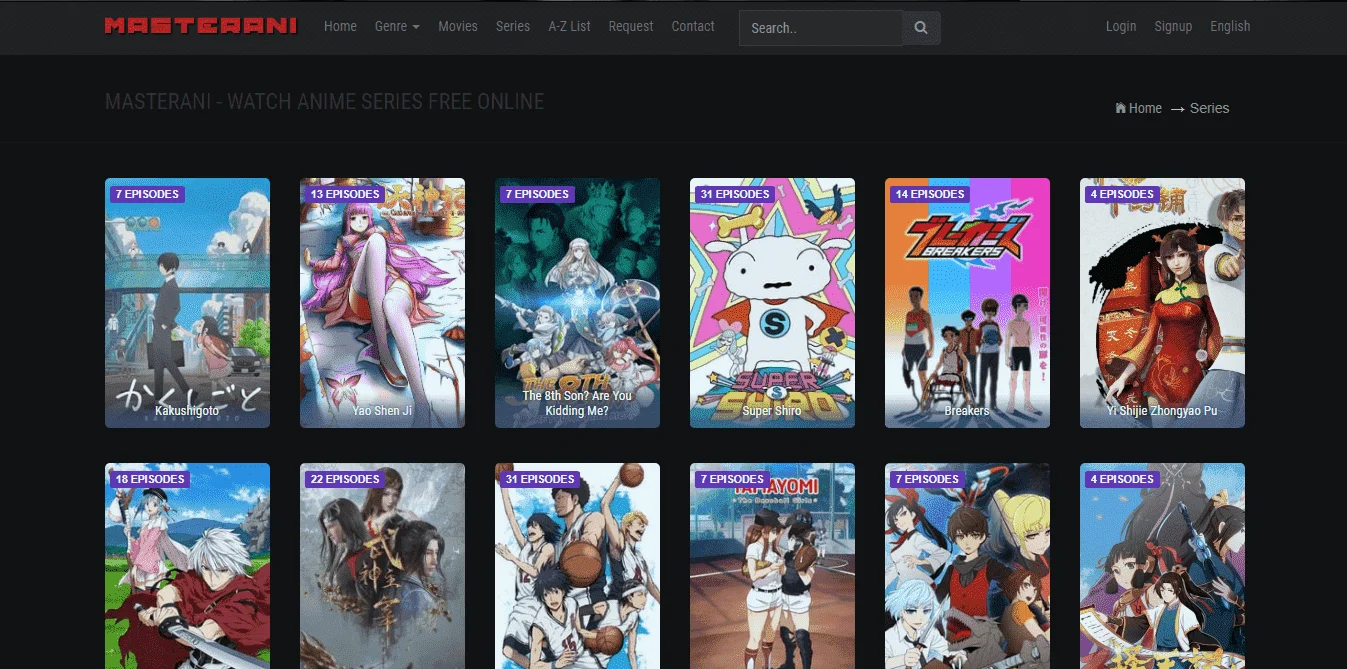Select the English language option
This screenshot has width=1347, height=669.
coord(1230,26)
